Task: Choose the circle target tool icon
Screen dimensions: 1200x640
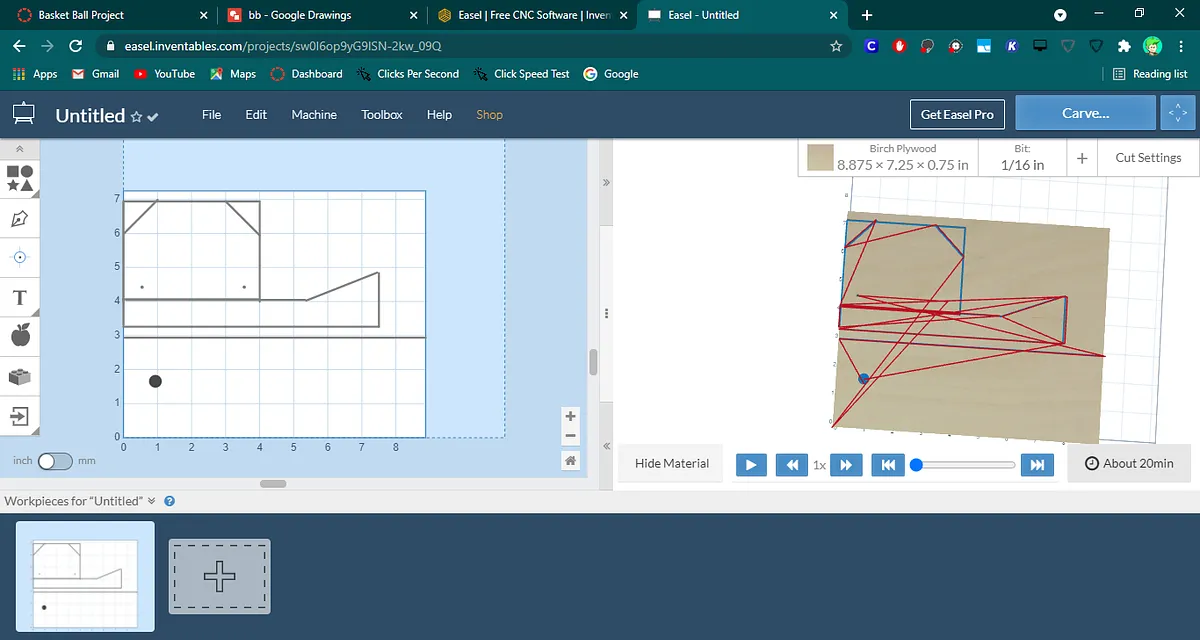Action: tap(20, 257)
